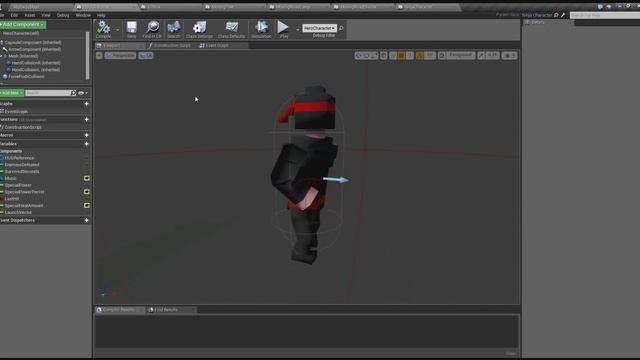Toggle scale snapping in viewport toolbar
This screenshot has width=640, height=360.
click(x=481, y=56)
